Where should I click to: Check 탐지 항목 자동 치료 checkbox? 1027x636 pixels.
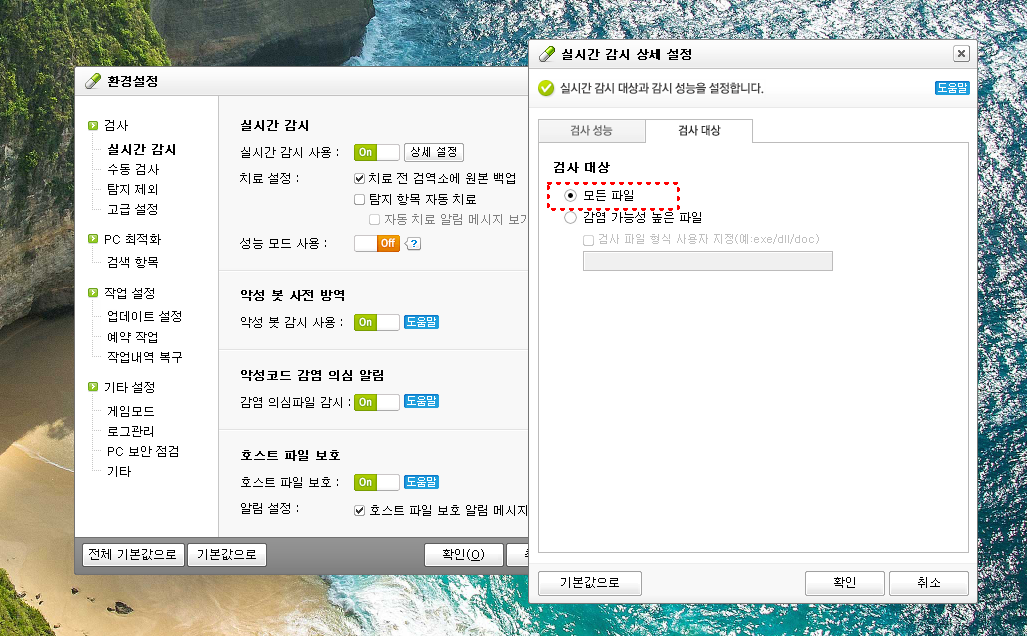click(x=359, y=199)
